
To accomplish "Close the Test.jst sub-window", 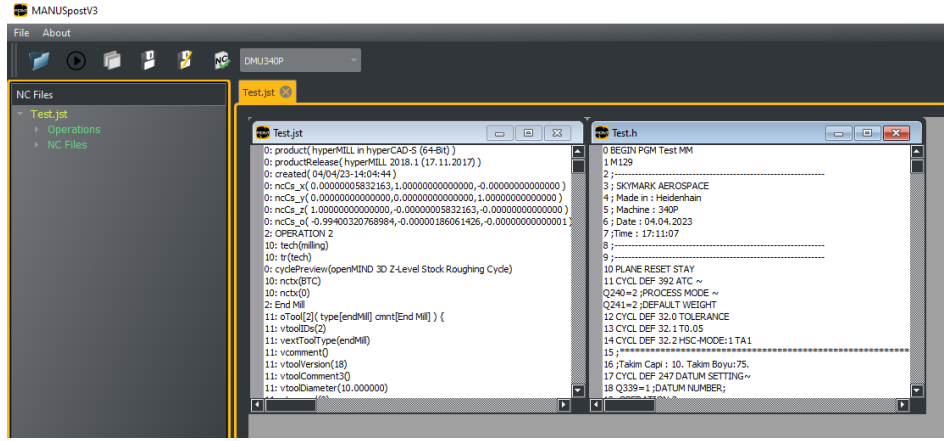I will tap(557, 133).
